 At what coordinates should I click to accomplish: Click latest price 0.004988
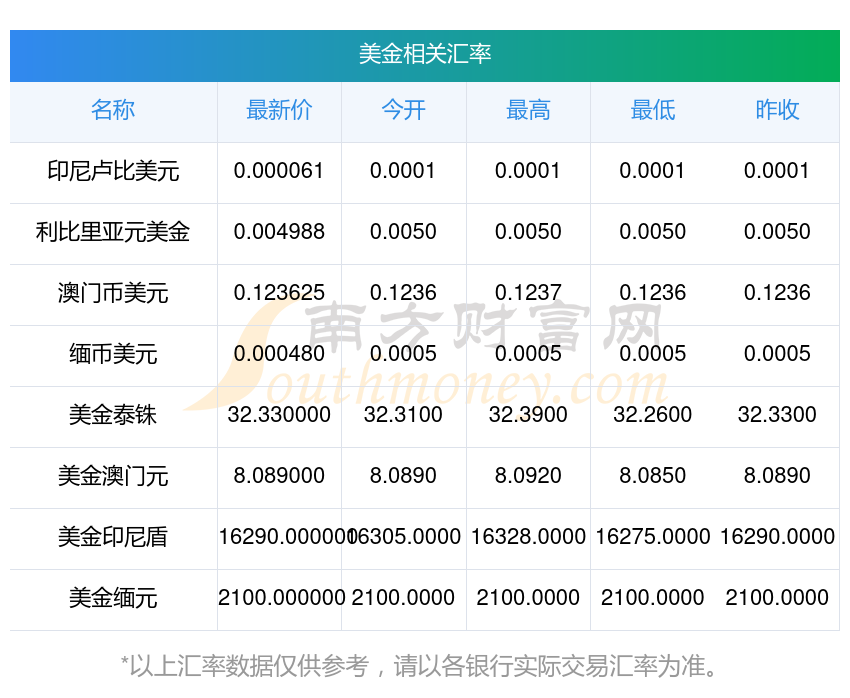tap(279, 232)
